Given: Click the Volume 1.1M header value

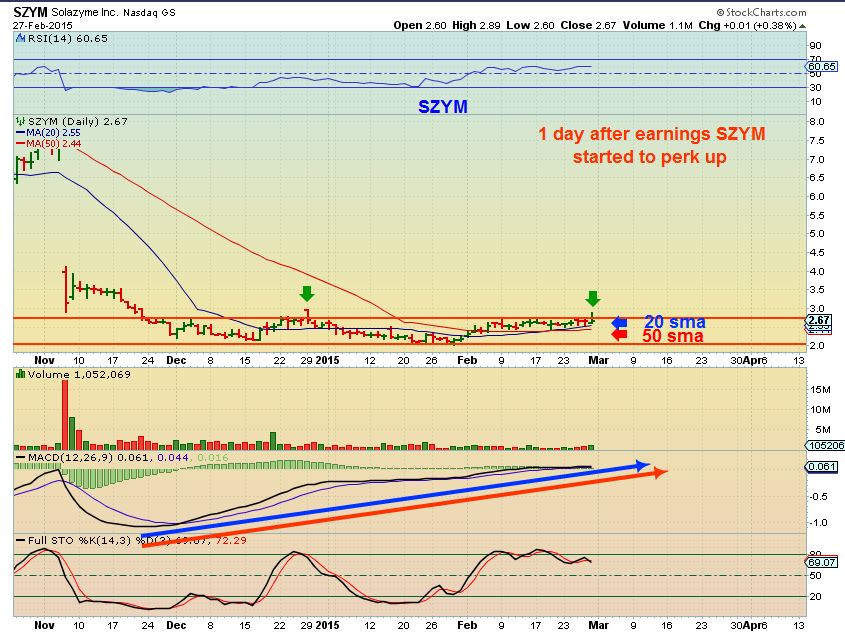Looking at the screenshot, I should (x=657, y=25).
